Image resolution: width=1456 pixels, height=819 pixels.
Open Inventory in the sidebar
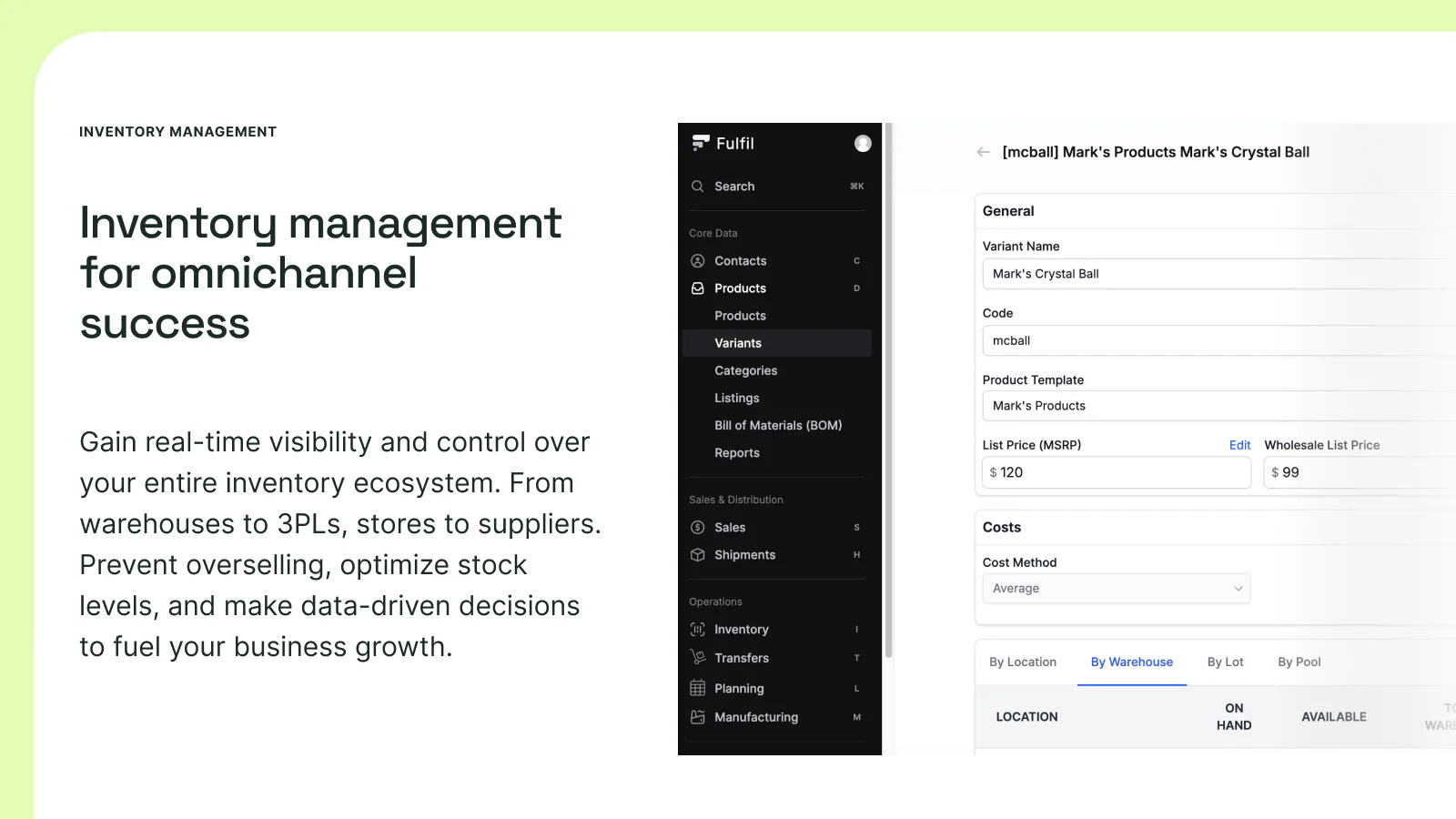777,630
